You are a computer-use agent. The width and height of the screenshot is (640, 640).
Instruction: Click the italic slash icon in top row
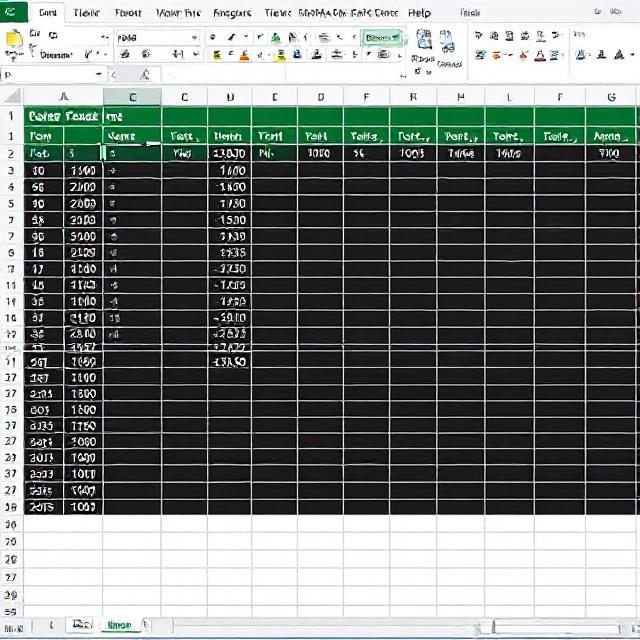pos(232,37)
